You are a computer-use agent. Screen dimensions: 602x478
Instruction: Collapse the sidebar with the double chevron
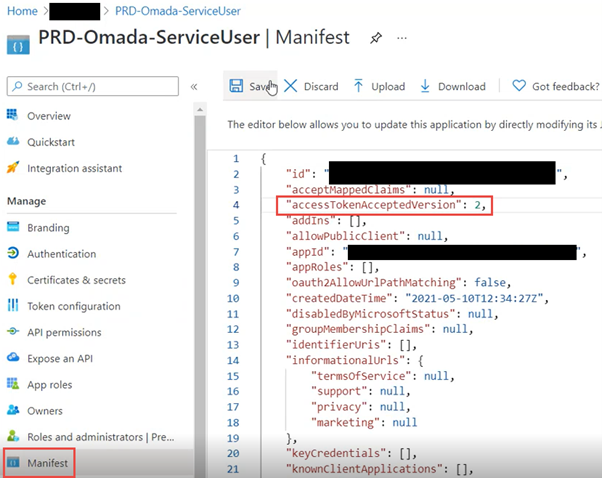[x=194, y=86]
